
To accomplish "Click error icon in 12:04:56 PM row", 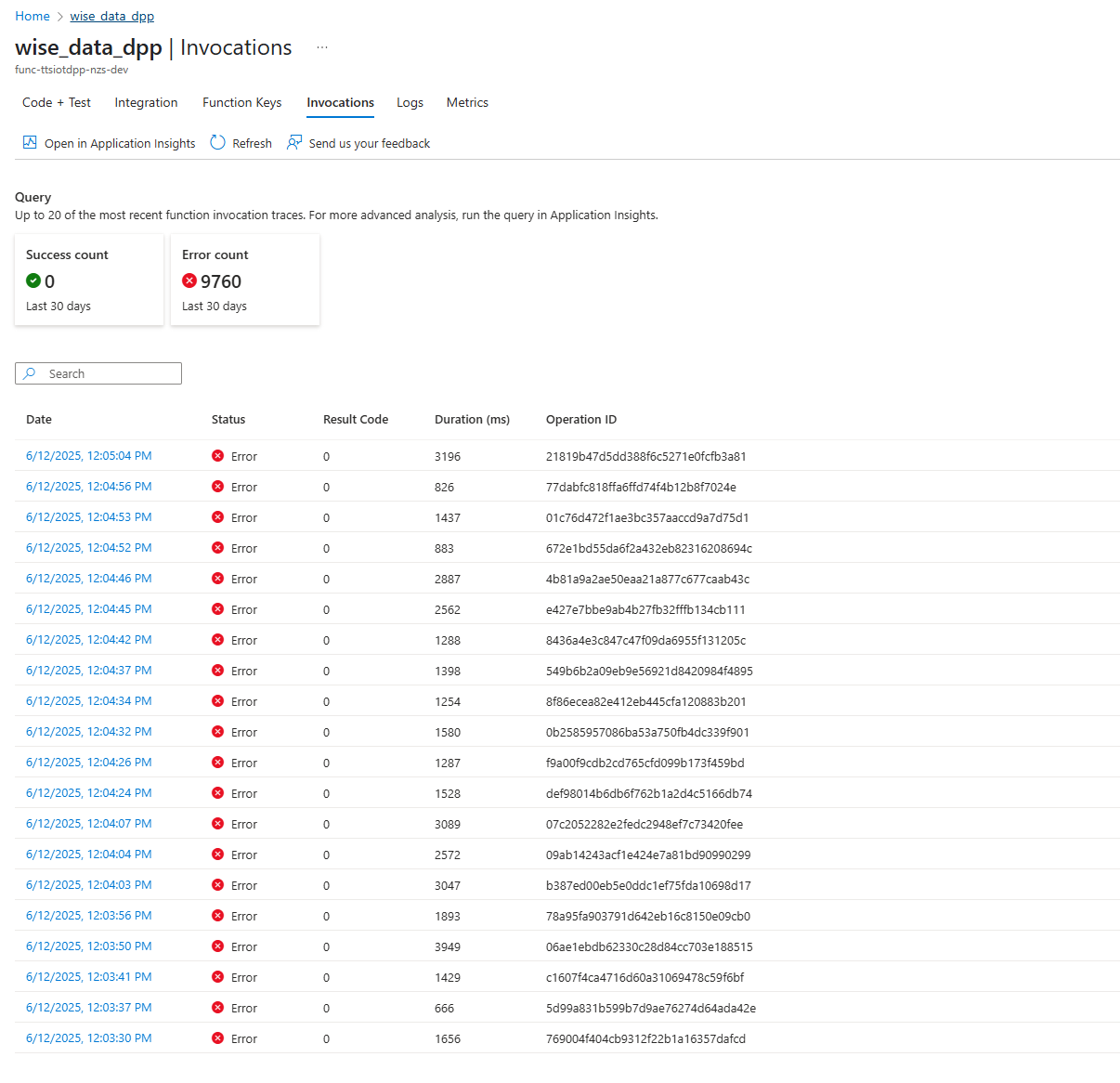I will (x=217, y=487).
